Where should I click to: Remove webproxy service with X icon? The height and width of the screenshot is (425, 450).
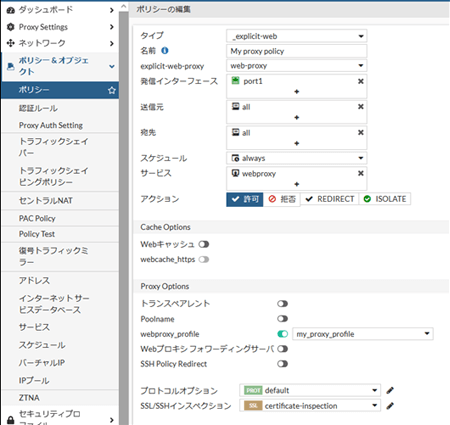point(361,173)
